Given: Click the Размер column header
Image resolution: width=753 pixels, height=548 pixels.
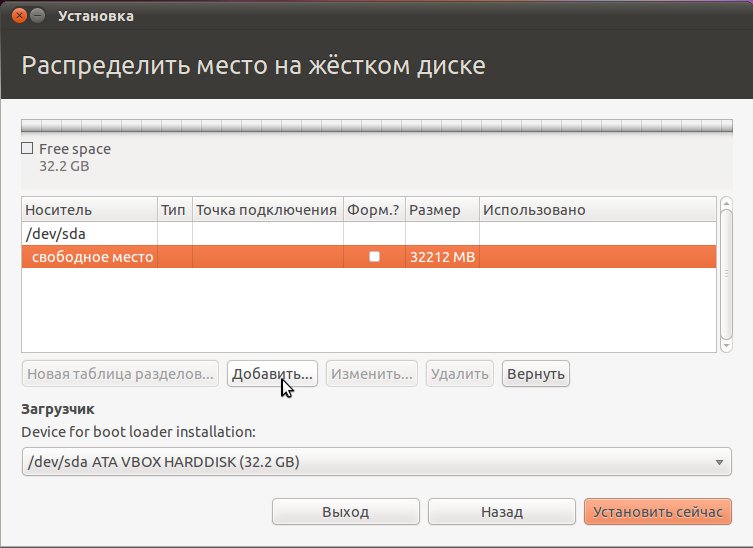Looking at the screenshot, I should pyautogui.click(x=442, y=210).
